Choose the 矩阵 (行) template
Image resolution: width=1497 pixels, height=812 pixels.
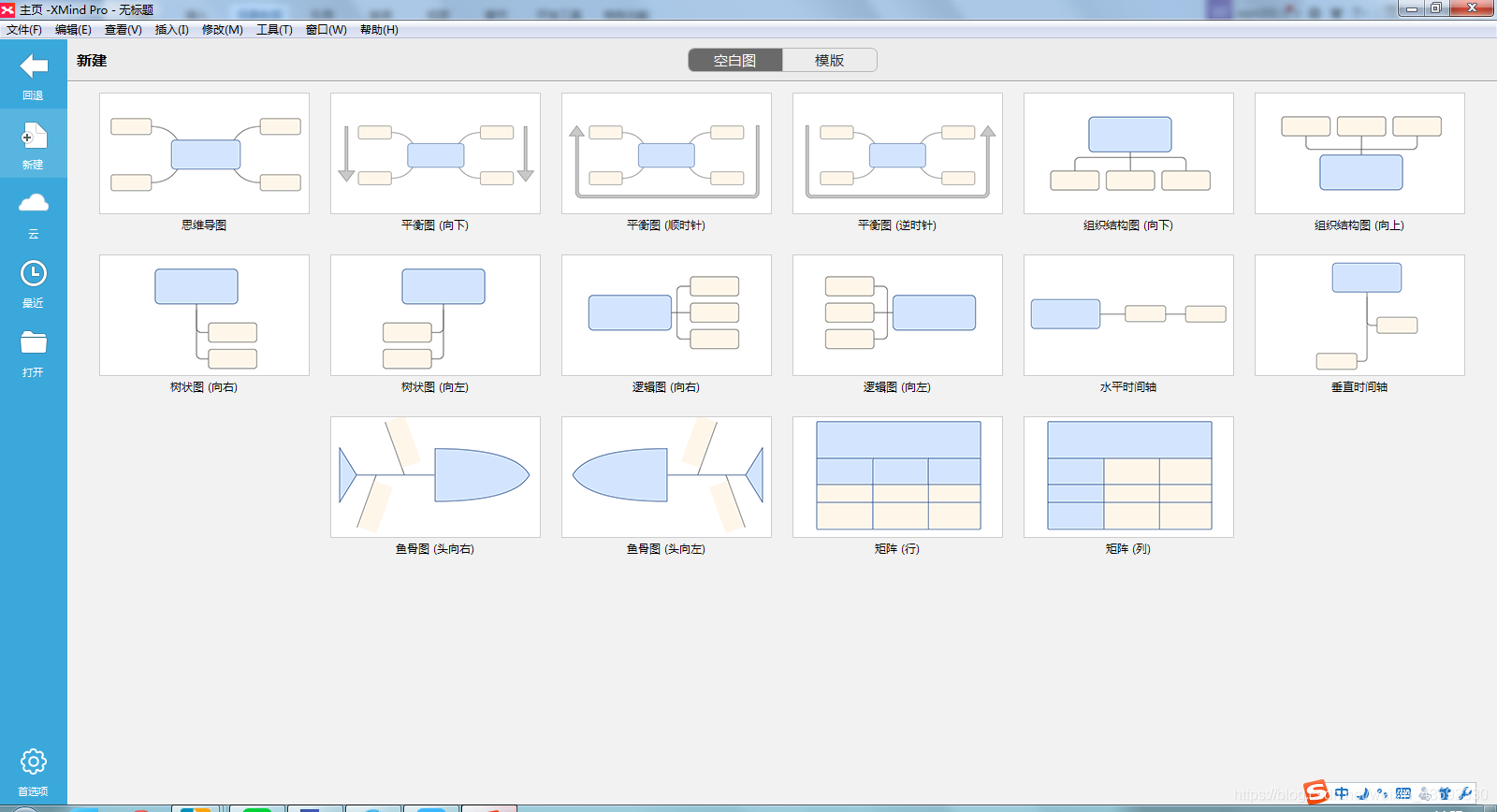(x=897, y=477)
